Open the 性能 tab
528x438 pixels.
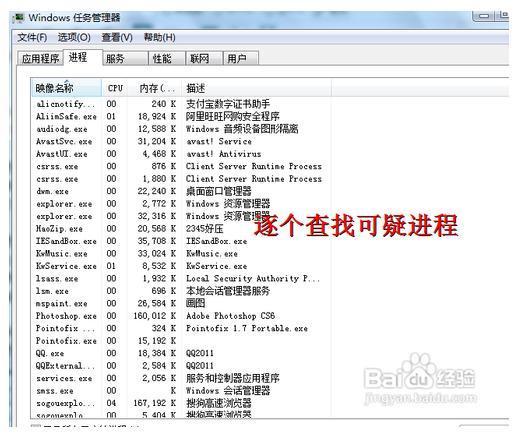tap(167, 59)
